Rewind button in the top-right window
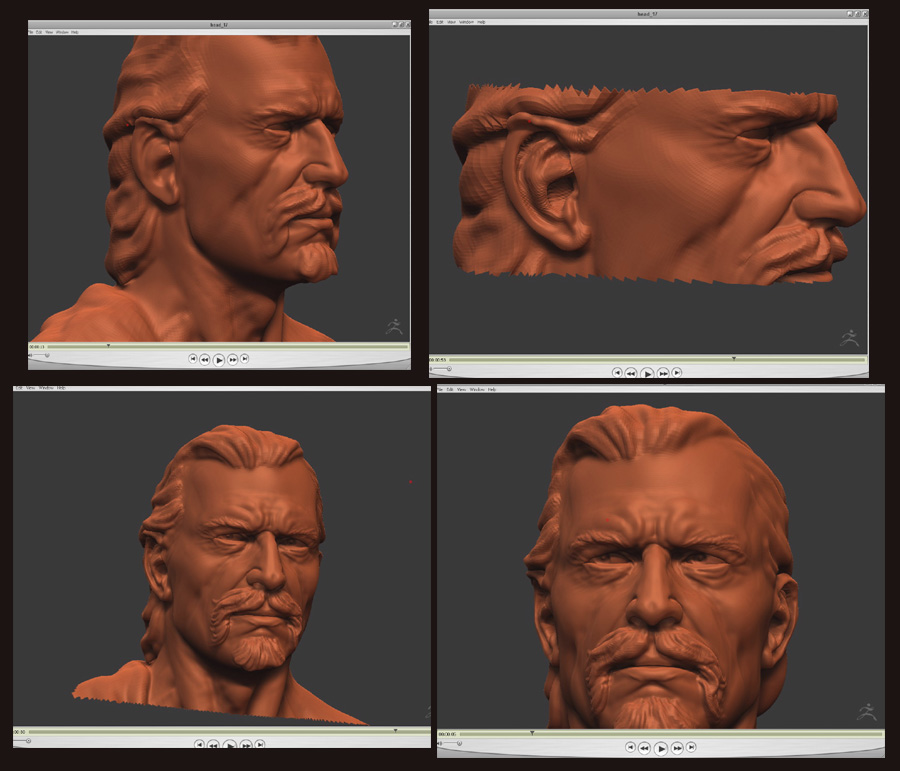The image size is (900, 771). [631, 373]
